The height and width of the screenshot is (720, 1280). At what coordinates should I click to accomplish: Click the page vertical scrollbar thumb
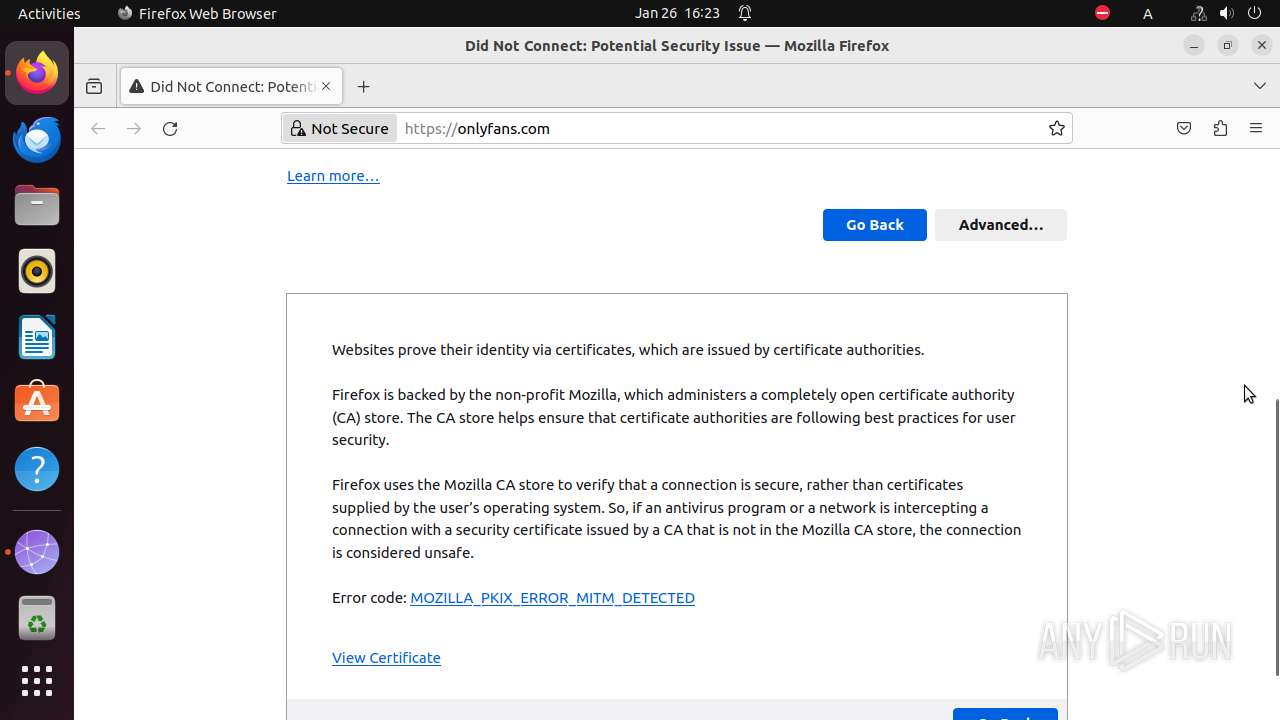pos(1276,537)
